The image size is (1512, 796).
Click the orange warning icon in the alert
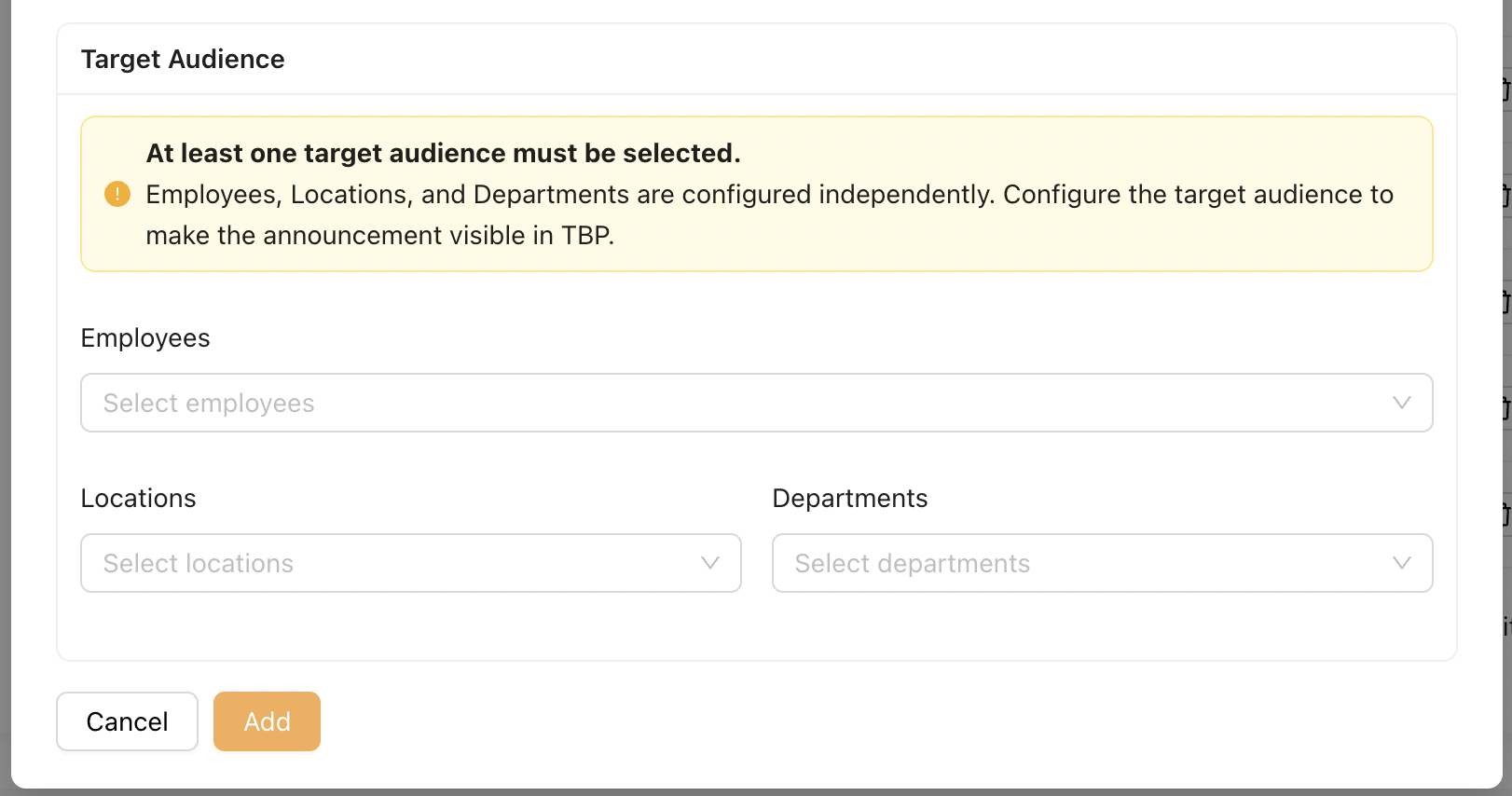pos(117,194)
